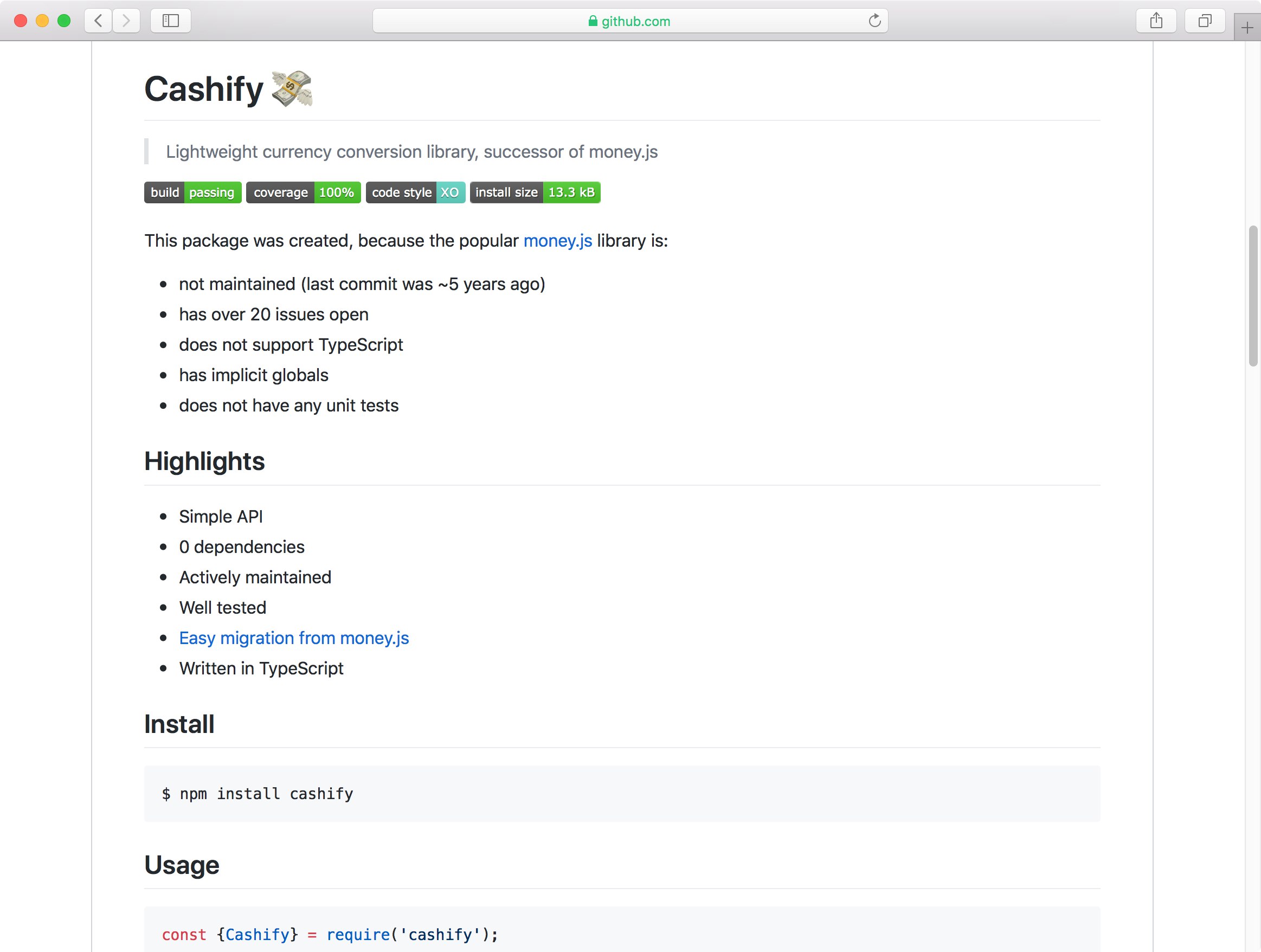The width and height of the screenshot is (1261, 952).
Task: Go back with the Safari back arrow
Action: click(98, 21)
